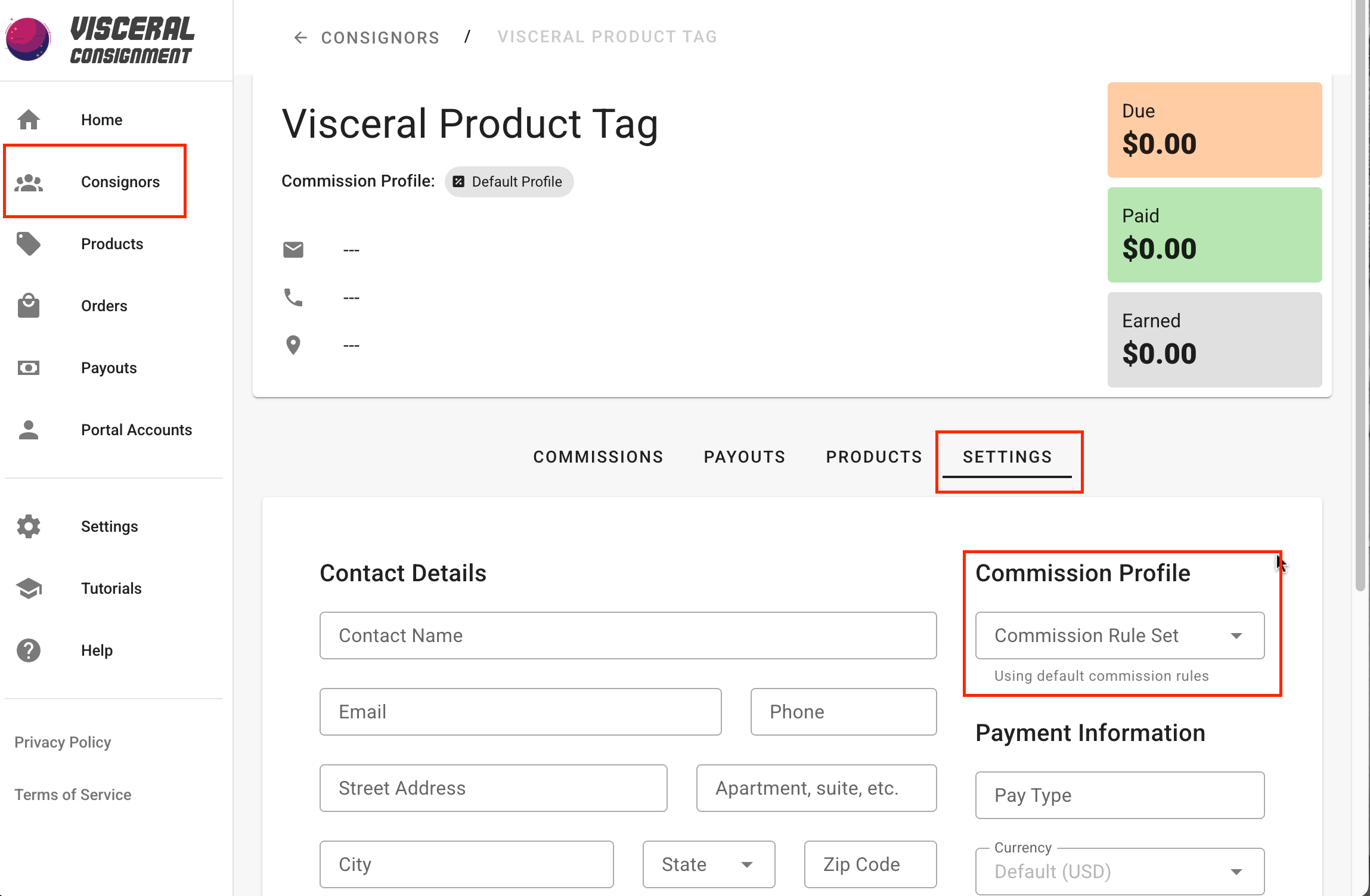The image size is (1370, 896).
Task: Switch to the Commissions tab
Action: point(598,457)
